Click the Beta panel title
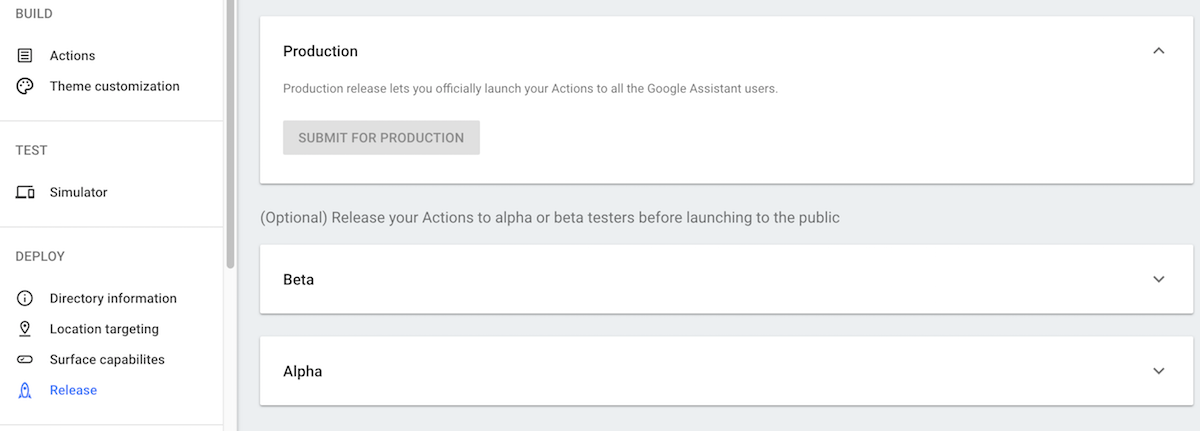Screen dimensions: 1200x431 298,279
